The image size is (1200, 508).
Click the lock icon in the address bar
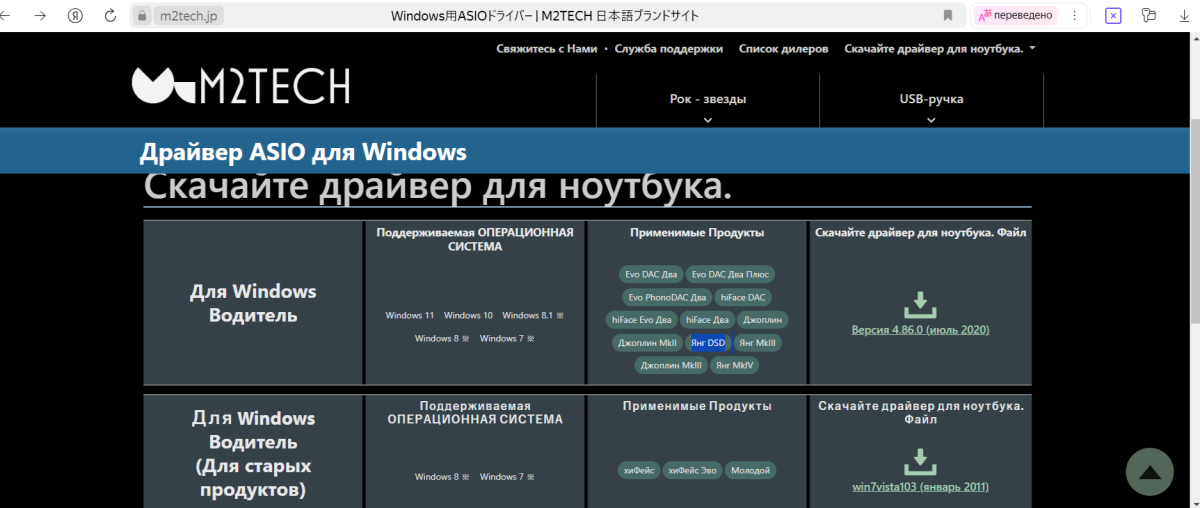tap(141, 16)
